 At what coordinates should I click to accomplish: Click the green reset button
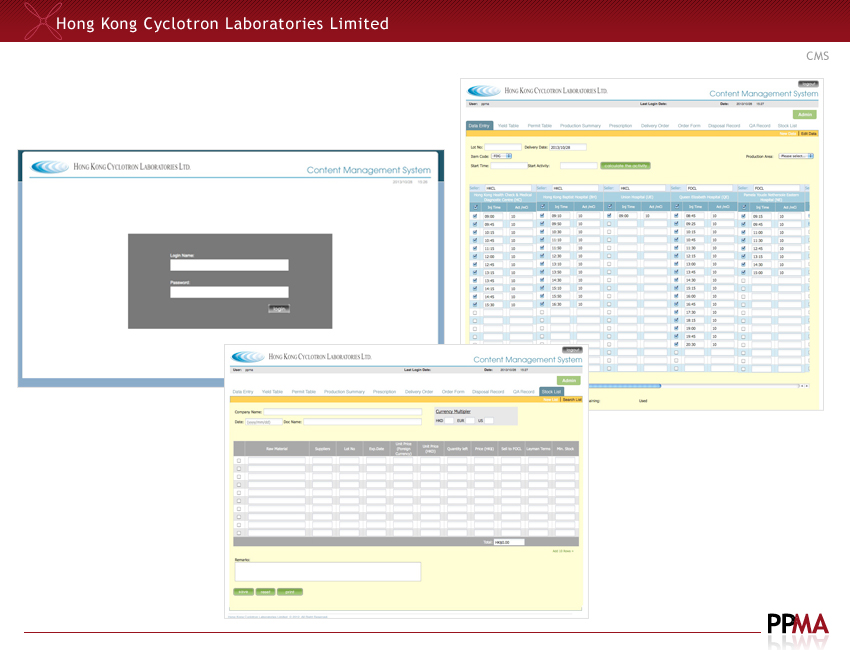pos(266,592)
